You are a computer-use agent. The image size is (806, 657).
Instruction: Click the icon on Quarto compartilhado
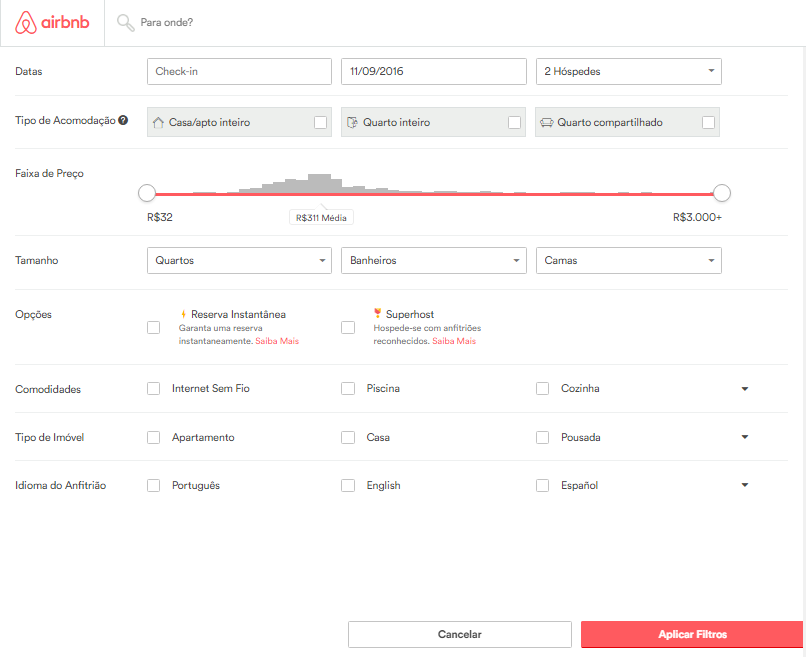(x=546, y=120)
